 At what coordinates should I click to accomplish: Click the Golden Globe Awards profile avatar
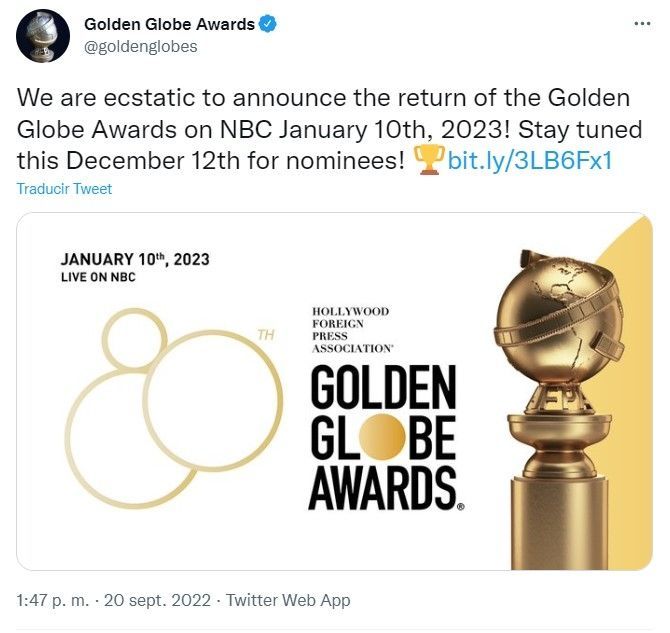(x=42, y=36)
